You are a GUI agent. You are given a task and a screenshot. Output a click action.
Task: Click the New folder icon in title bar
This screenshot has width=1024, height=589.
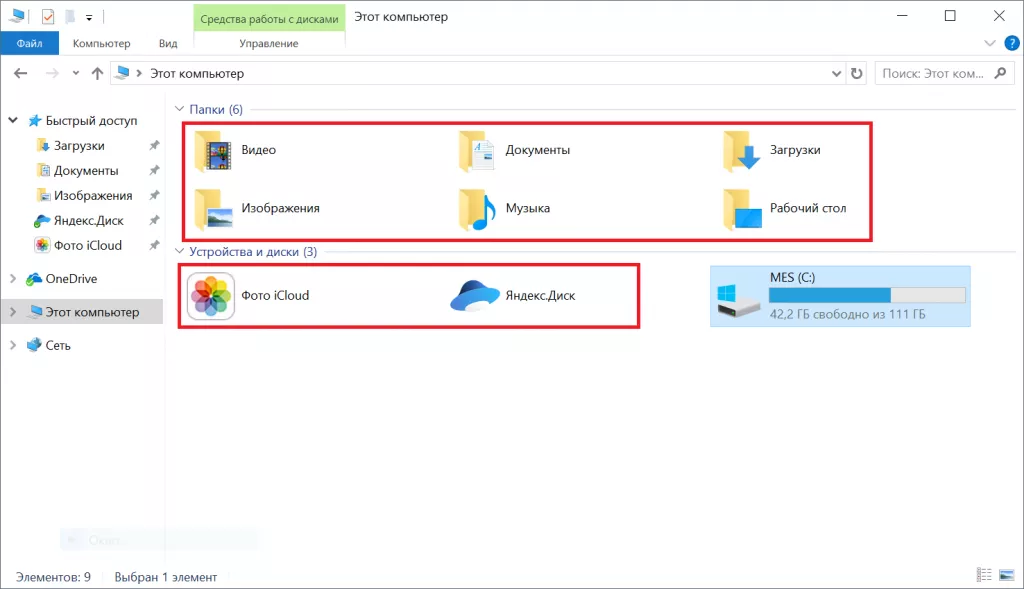pyautogui.click(x=70, y=17)
